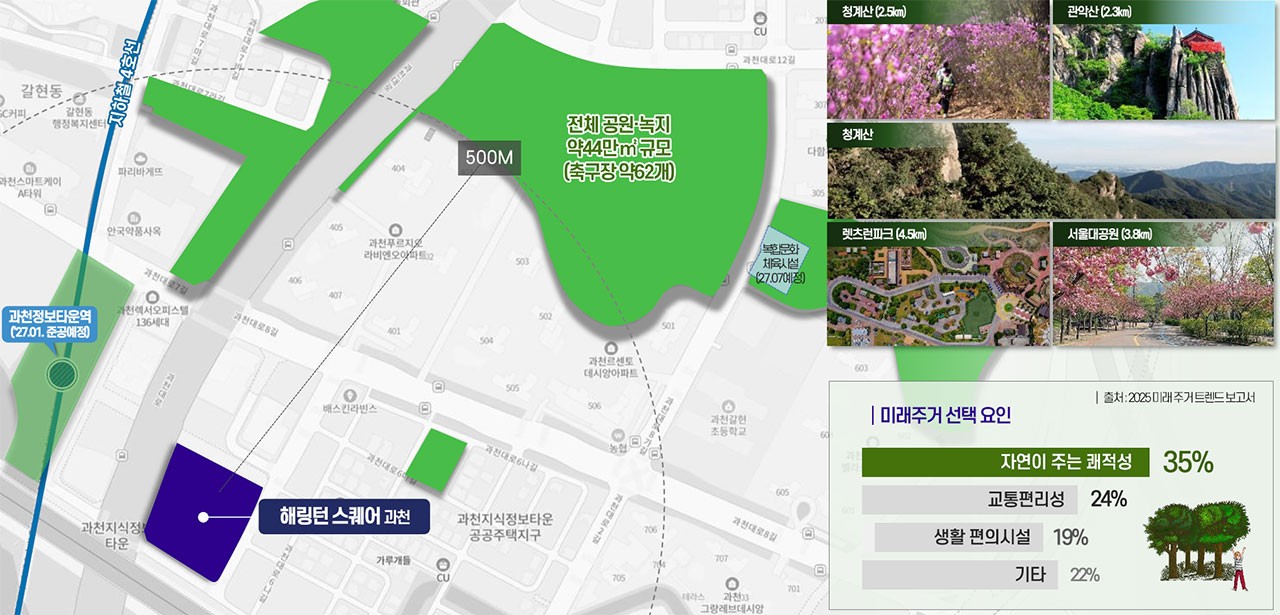The height and width of the screenshot is (615, 1280).
Task: Open the 렛츠런파크 (4.5km) aerial photo
Action: point(938,284)
